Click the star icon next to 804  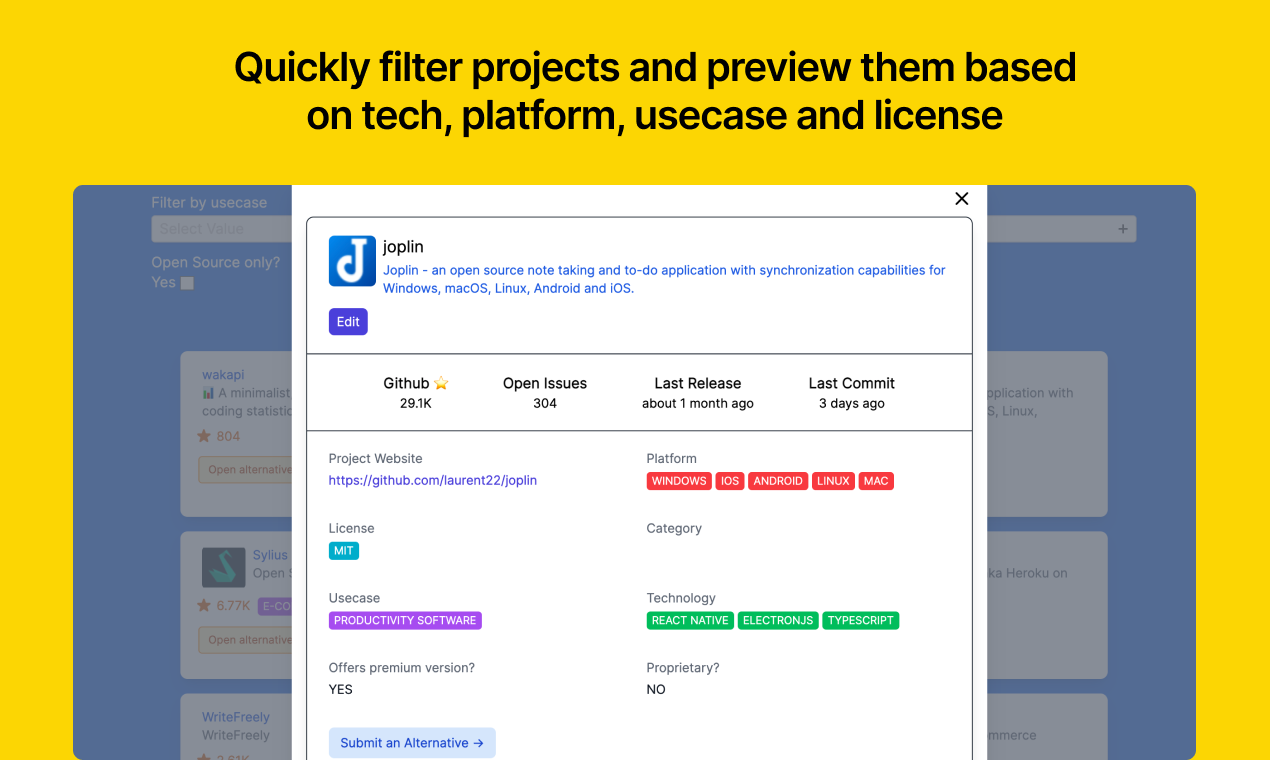tap(204, 436)
